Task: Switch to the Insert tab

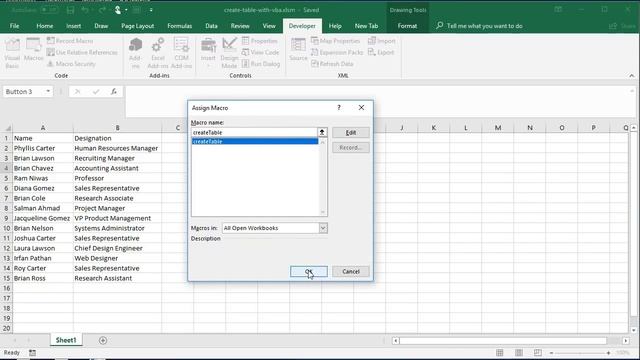Action: point(73,26)
